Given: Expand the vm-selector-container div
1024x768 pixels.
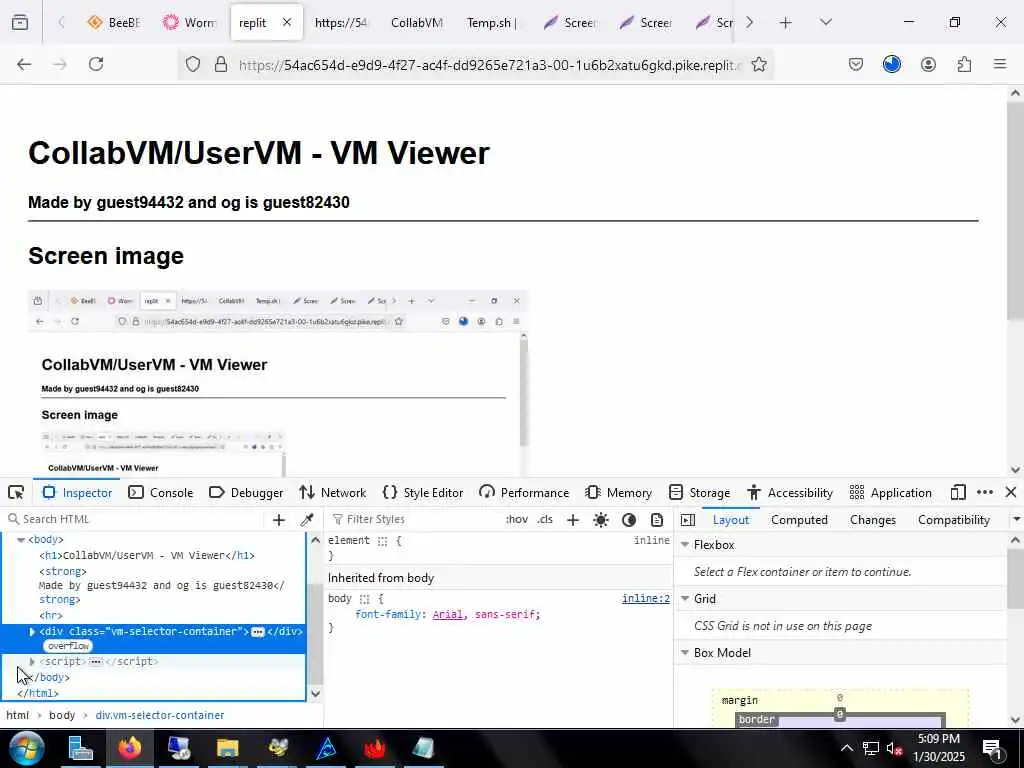Looking at the screenshot, I should (32, 632).
